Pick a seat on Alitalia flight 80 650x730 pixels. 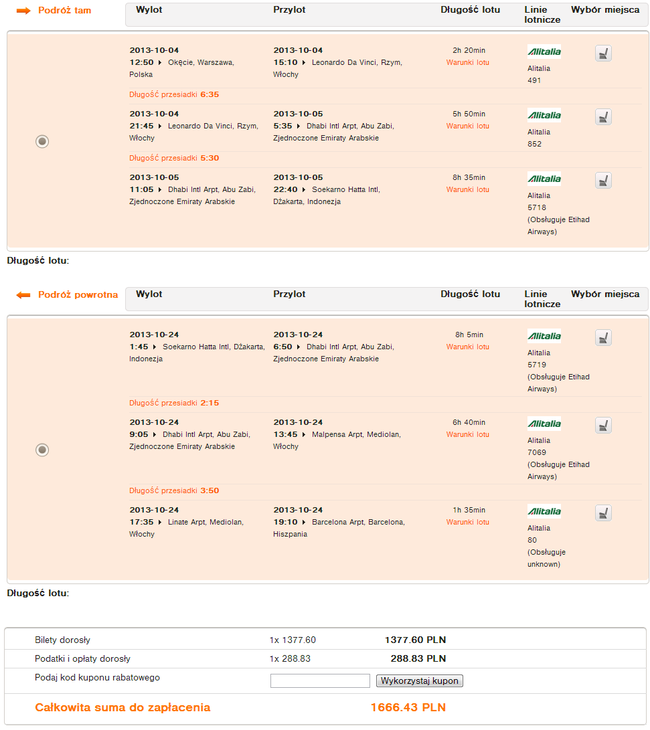(603, 513)
